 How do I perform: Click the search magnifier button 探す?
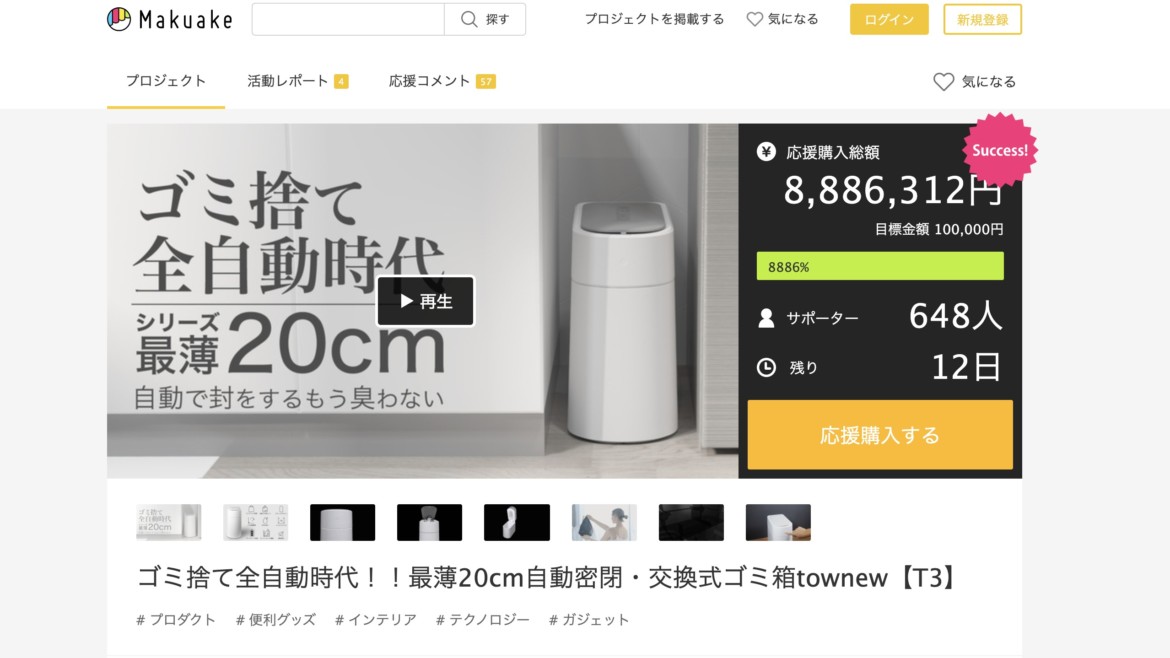485,19
